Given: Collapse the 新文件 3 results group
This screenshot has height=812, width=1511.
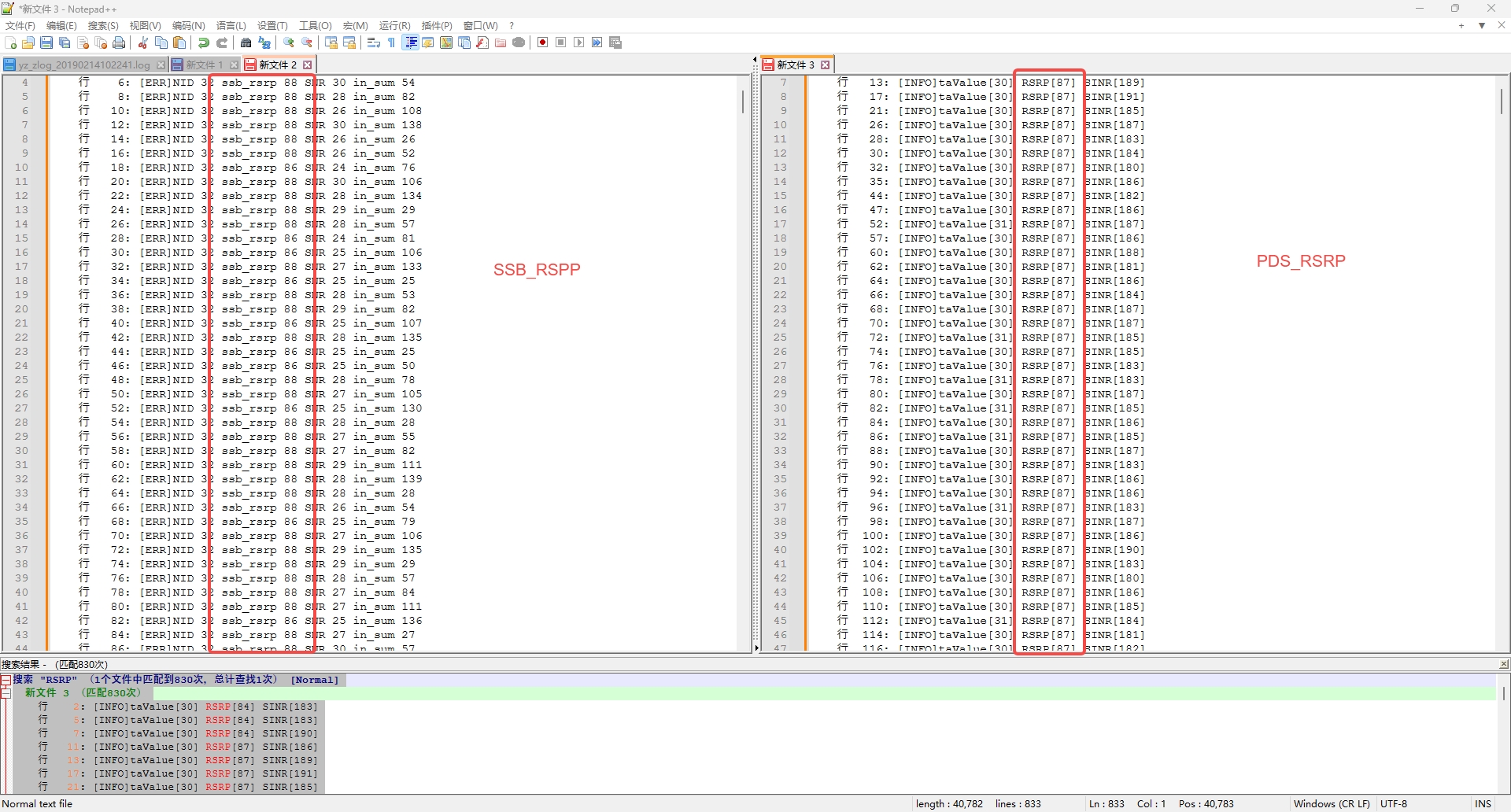Looking at the screenshot, I should [x=6, y=693].
